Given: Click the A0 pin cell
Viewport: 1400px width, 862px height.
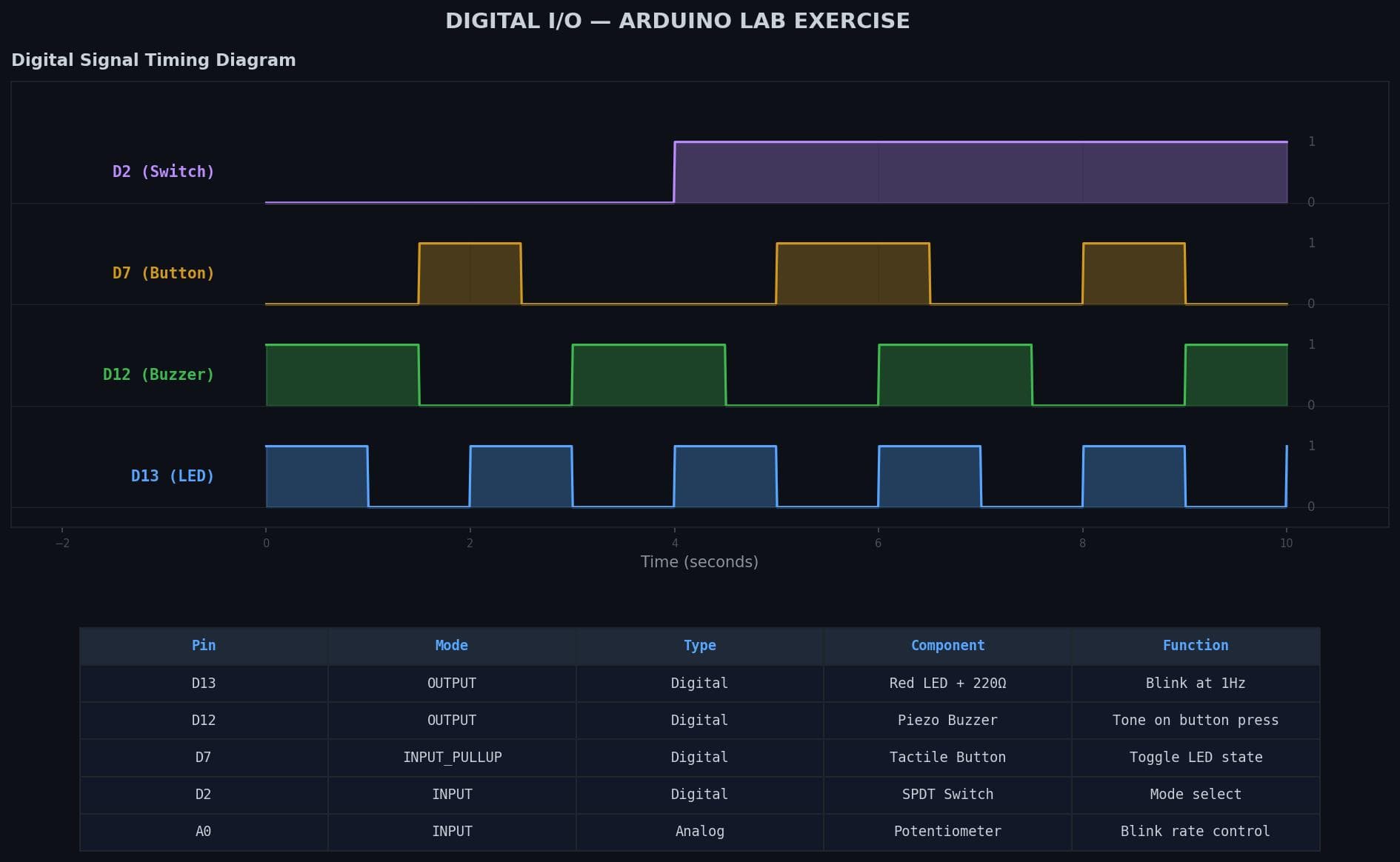Looking at the screenshot, I should [204, 832].
